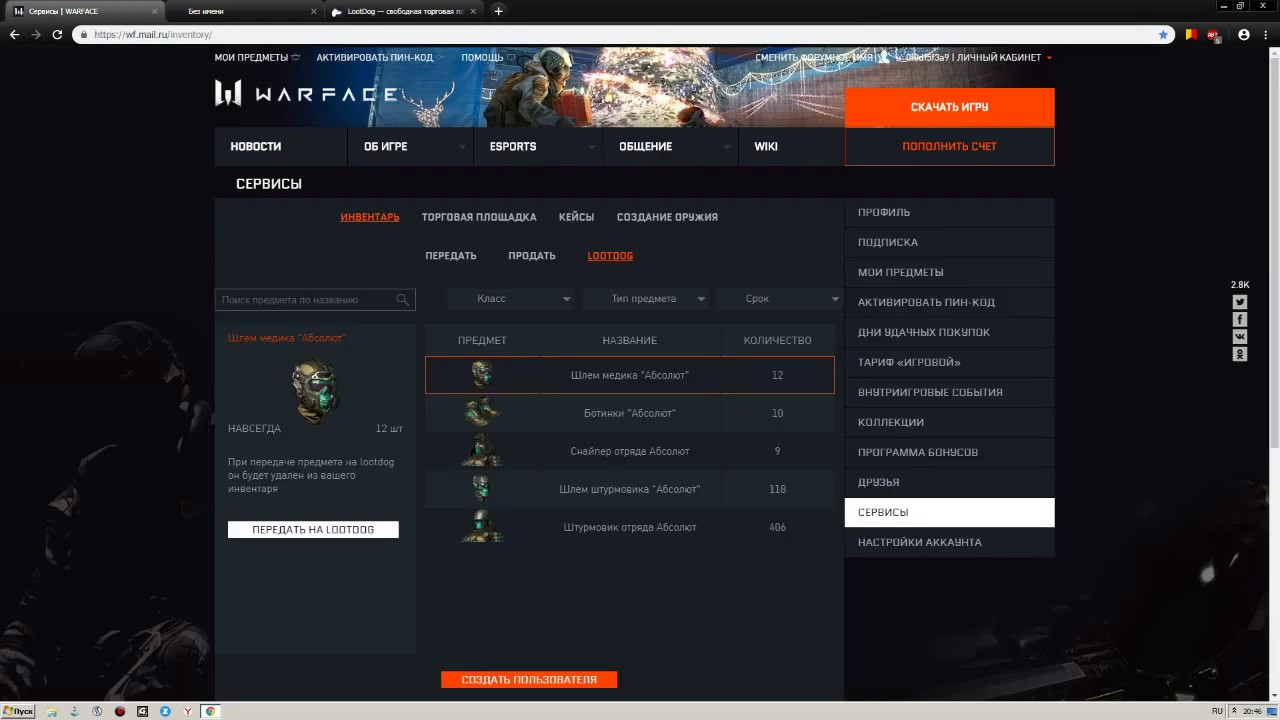1280x720 pixels.
Task: Open the WIKI nav item
Action: point(766,146)
